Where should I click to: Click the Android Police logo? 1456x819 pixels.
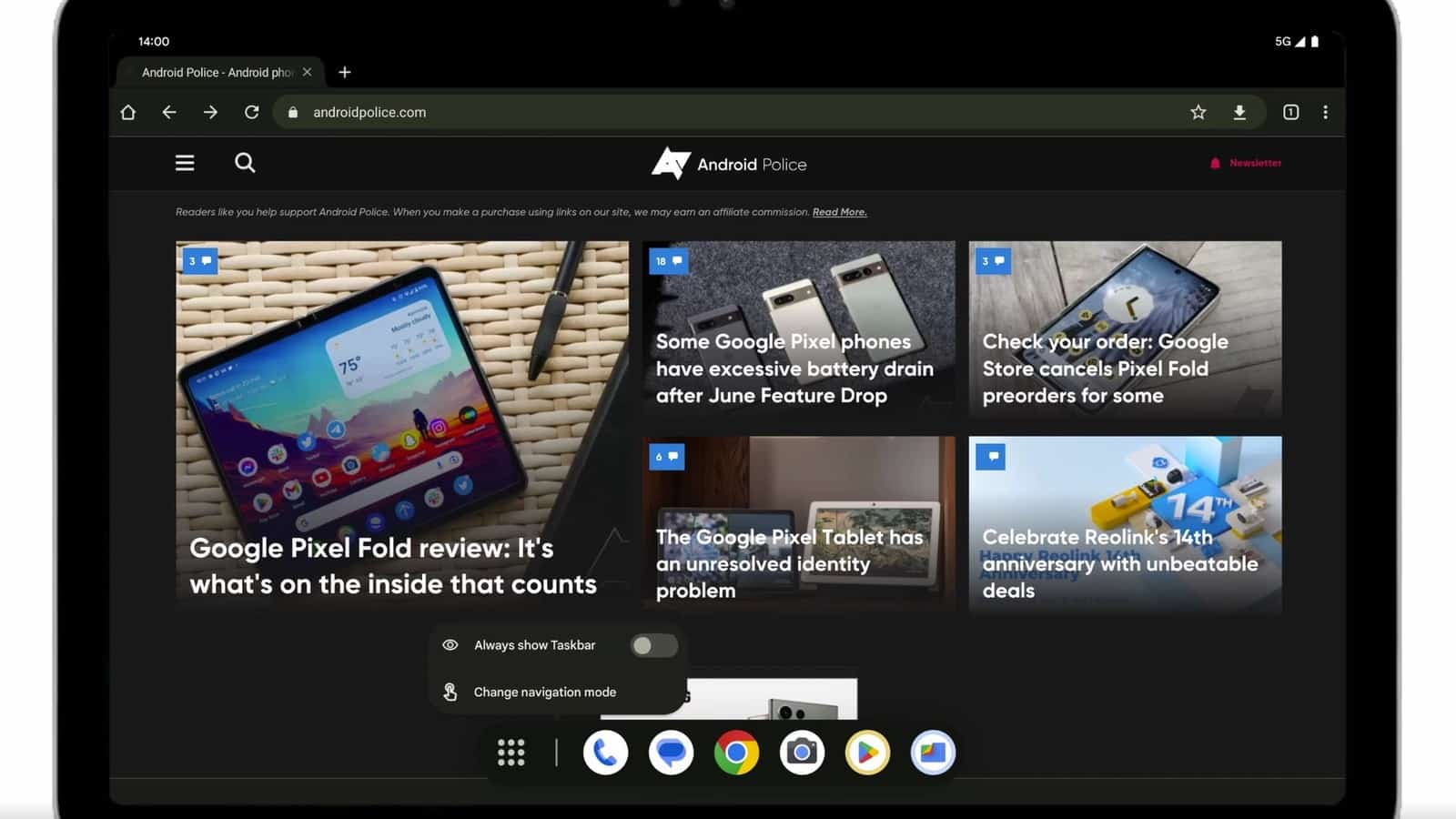(729, 164)
